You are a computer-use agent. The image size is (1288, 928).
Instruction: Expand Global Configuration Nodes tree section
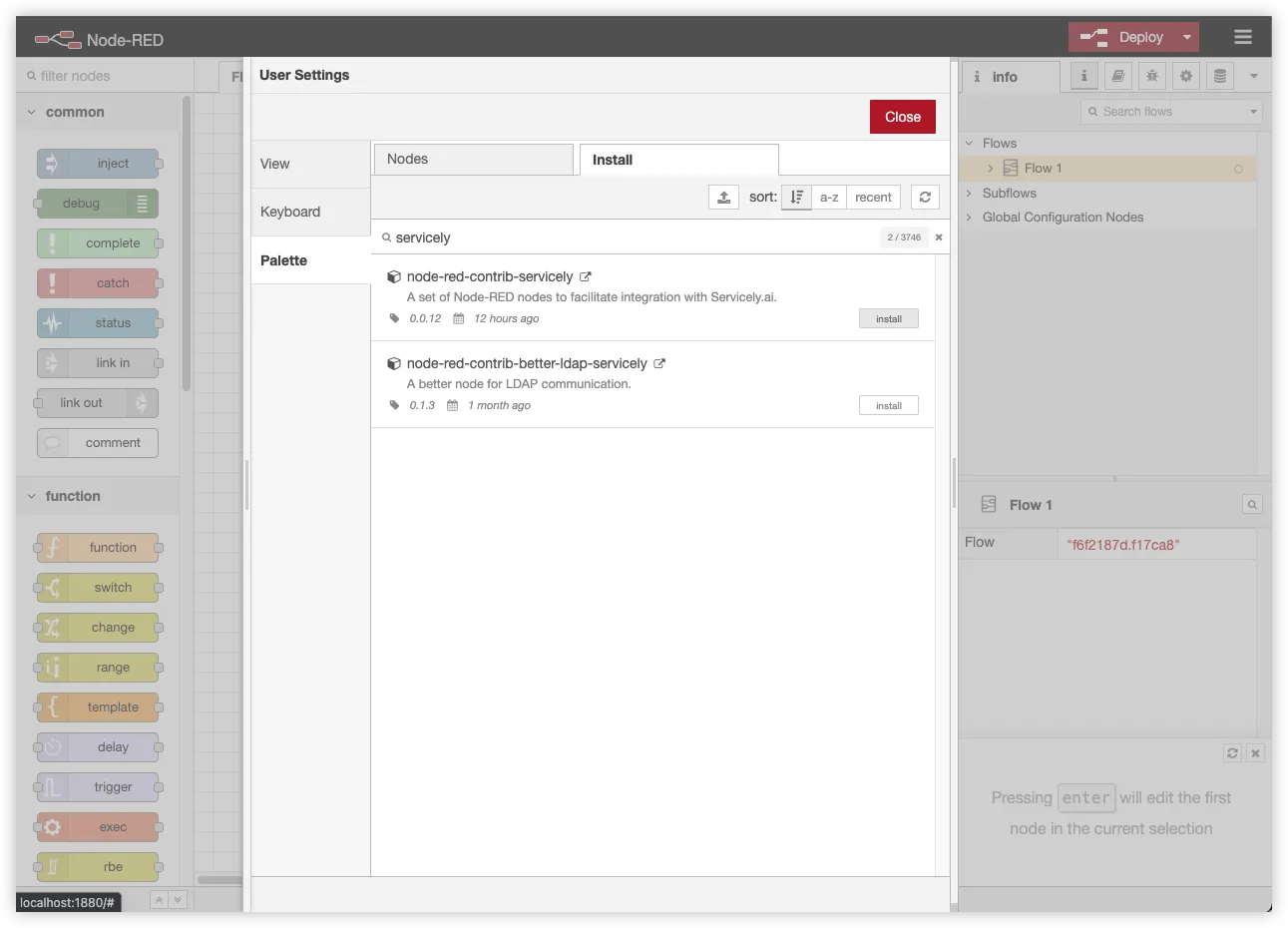[x=969, y=217]
